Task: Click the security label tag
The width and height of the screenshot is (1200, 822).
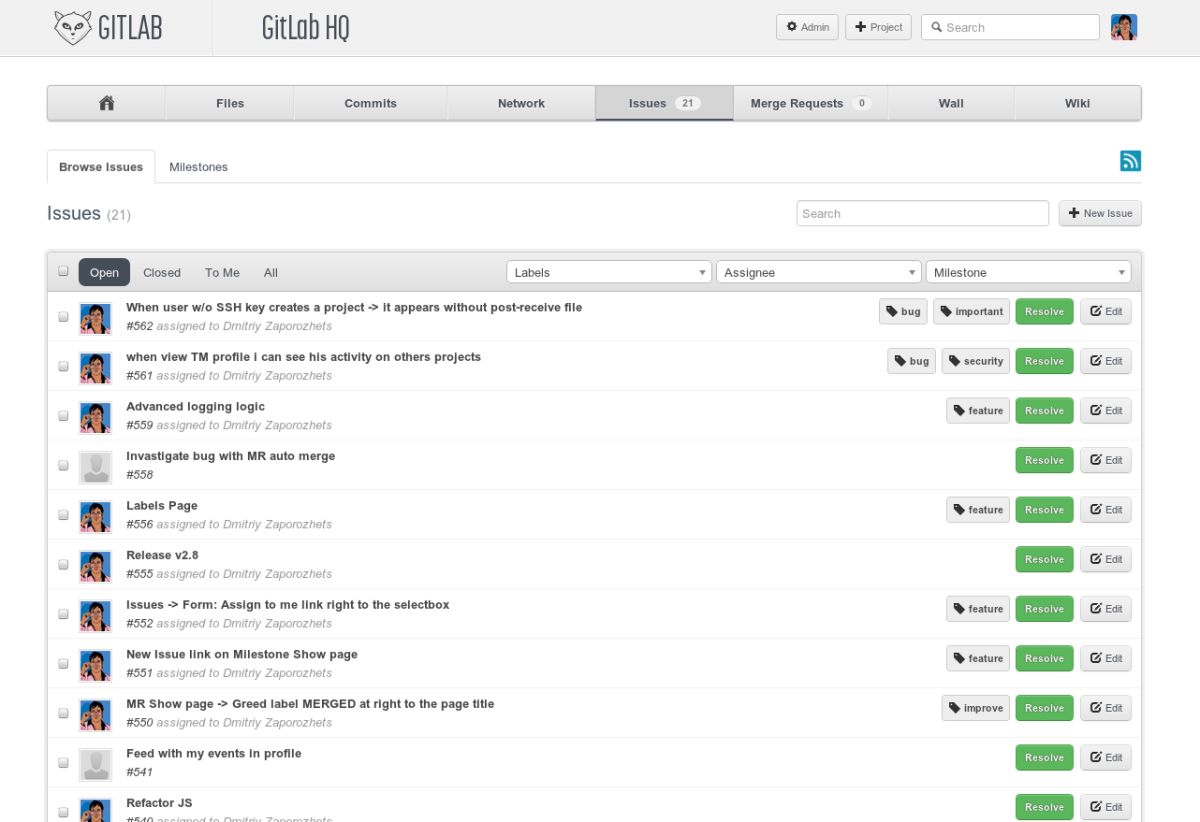Action: click(975, 361)
